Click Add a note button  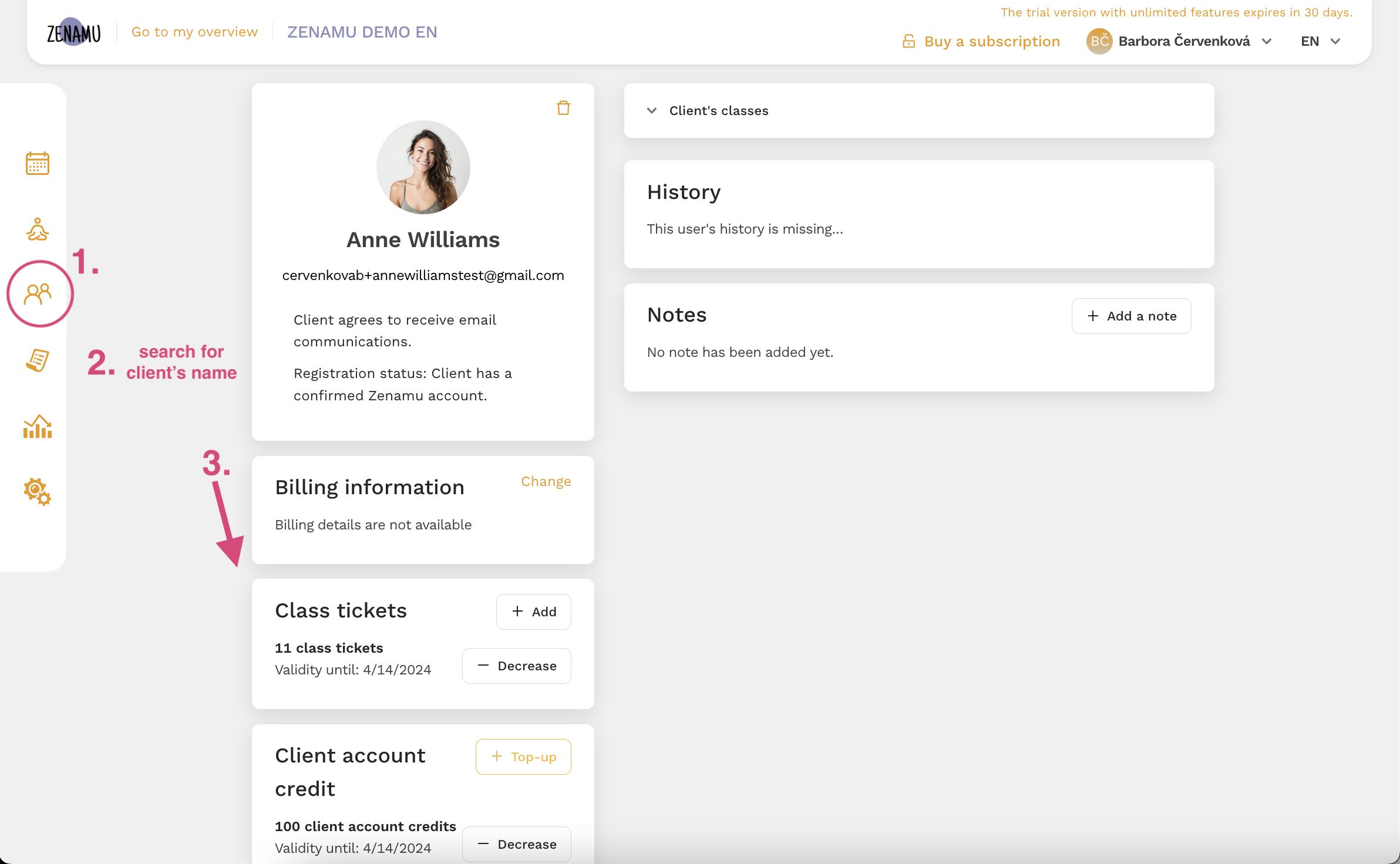pos(1131,316)
